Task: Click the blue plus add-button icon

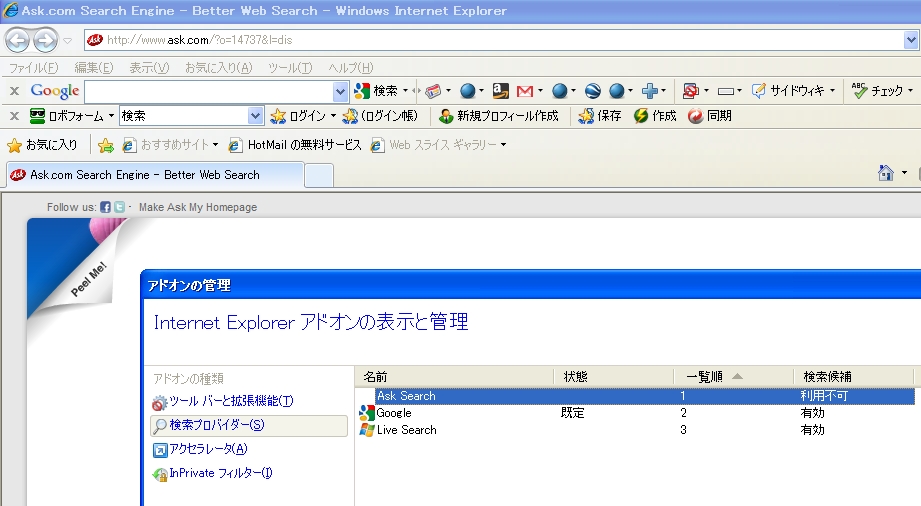Action: (650, 91)
